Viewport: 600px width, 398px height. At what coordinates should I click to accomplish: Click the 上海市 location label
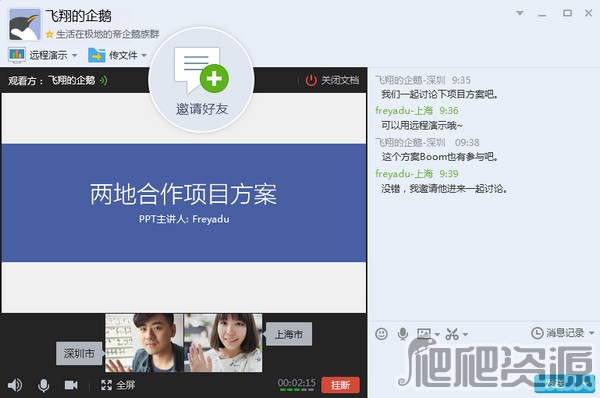click(x=289, y=334)
